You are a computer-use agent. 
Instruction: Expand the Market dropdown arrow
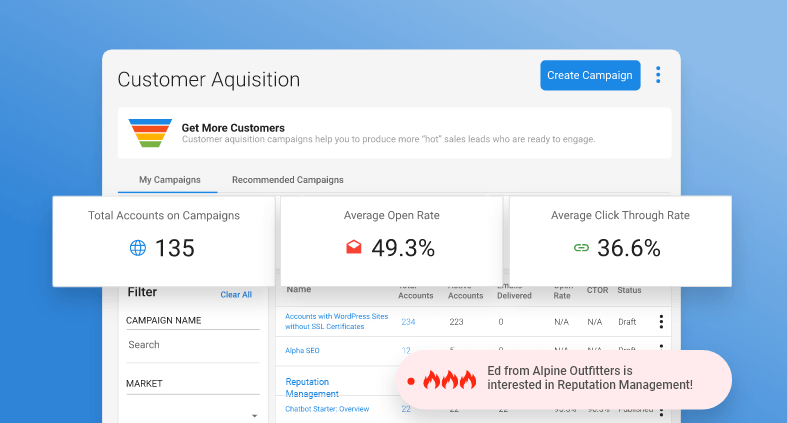pos(254,415)
